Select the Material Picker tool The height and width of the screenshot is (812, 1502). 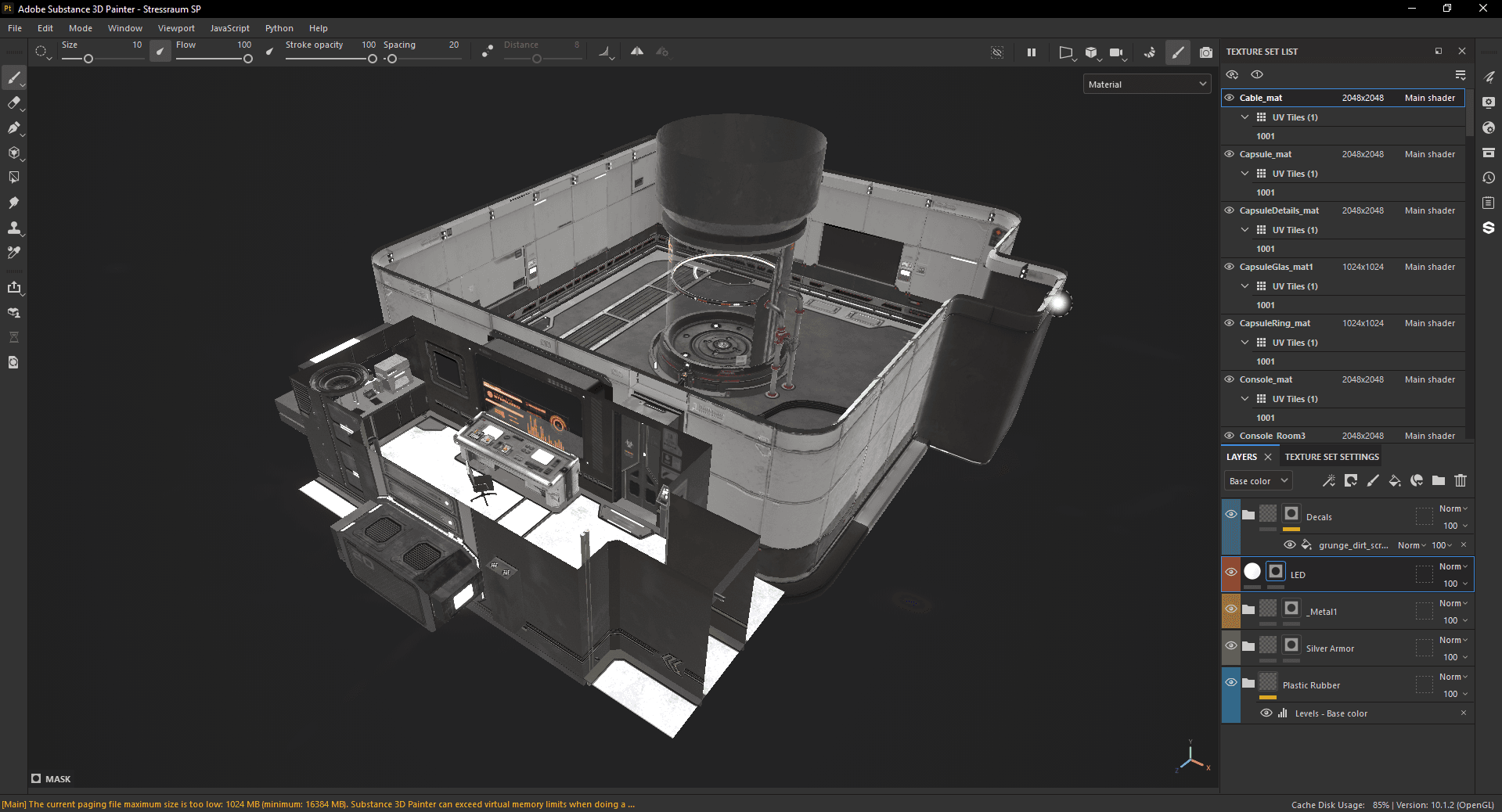point(13,253)
